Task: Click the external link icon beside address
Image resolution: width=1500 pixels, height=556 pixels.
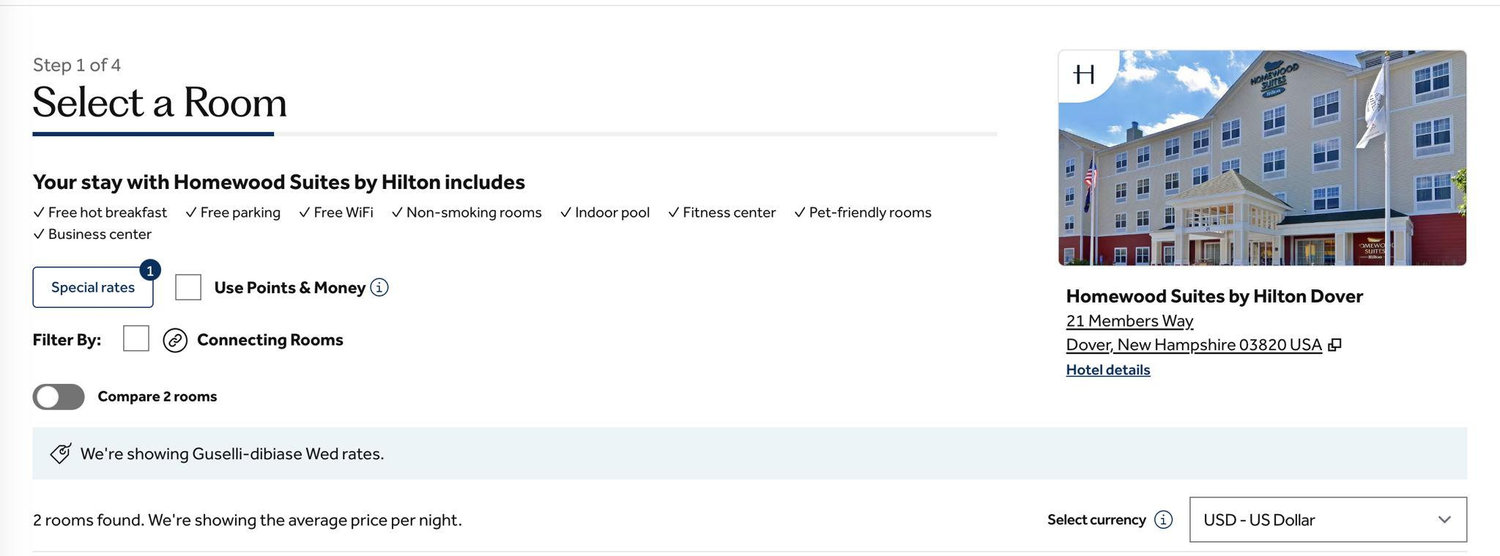Action: 1335,345
